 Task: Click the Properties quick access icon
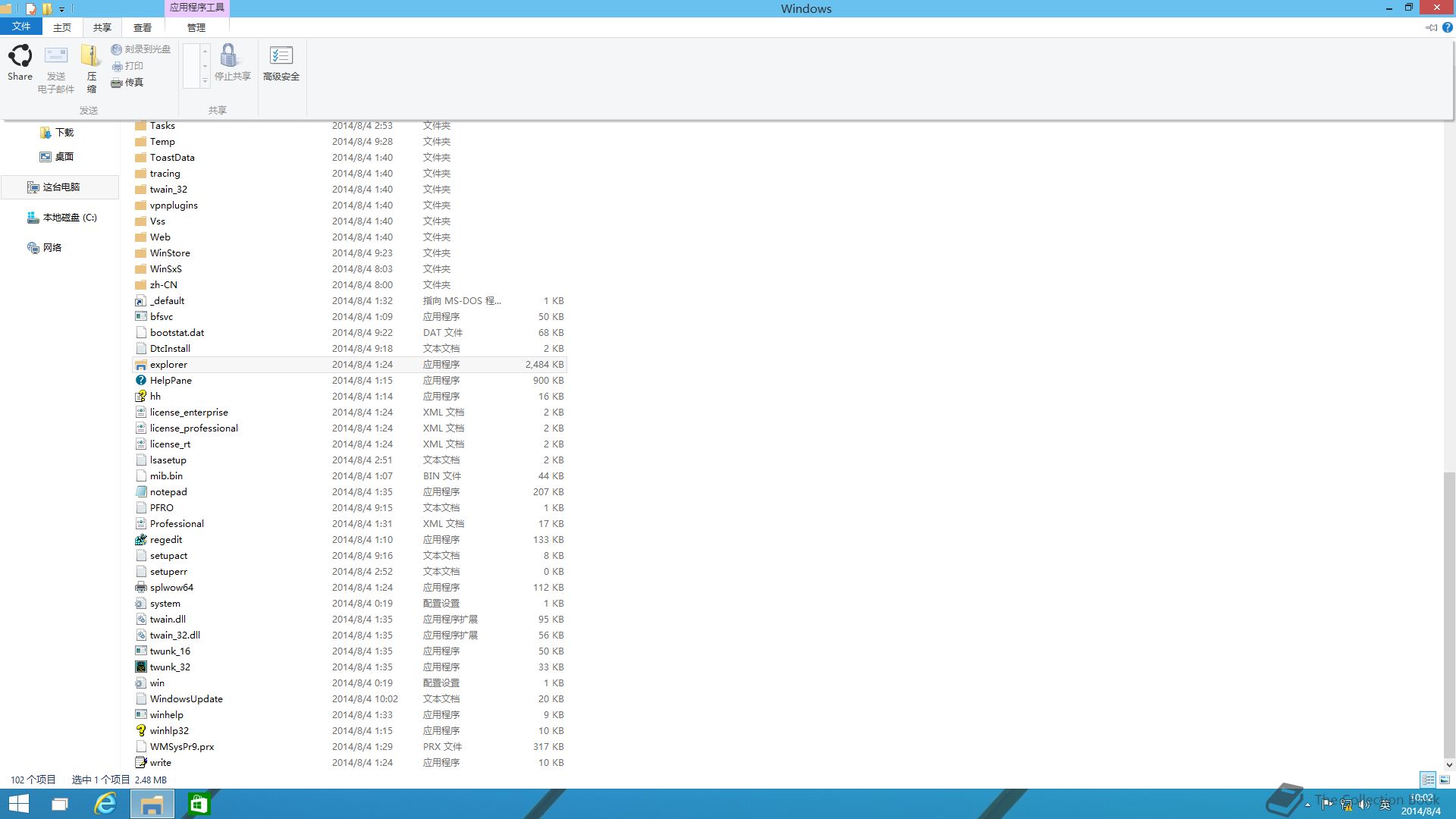point(31,9)
